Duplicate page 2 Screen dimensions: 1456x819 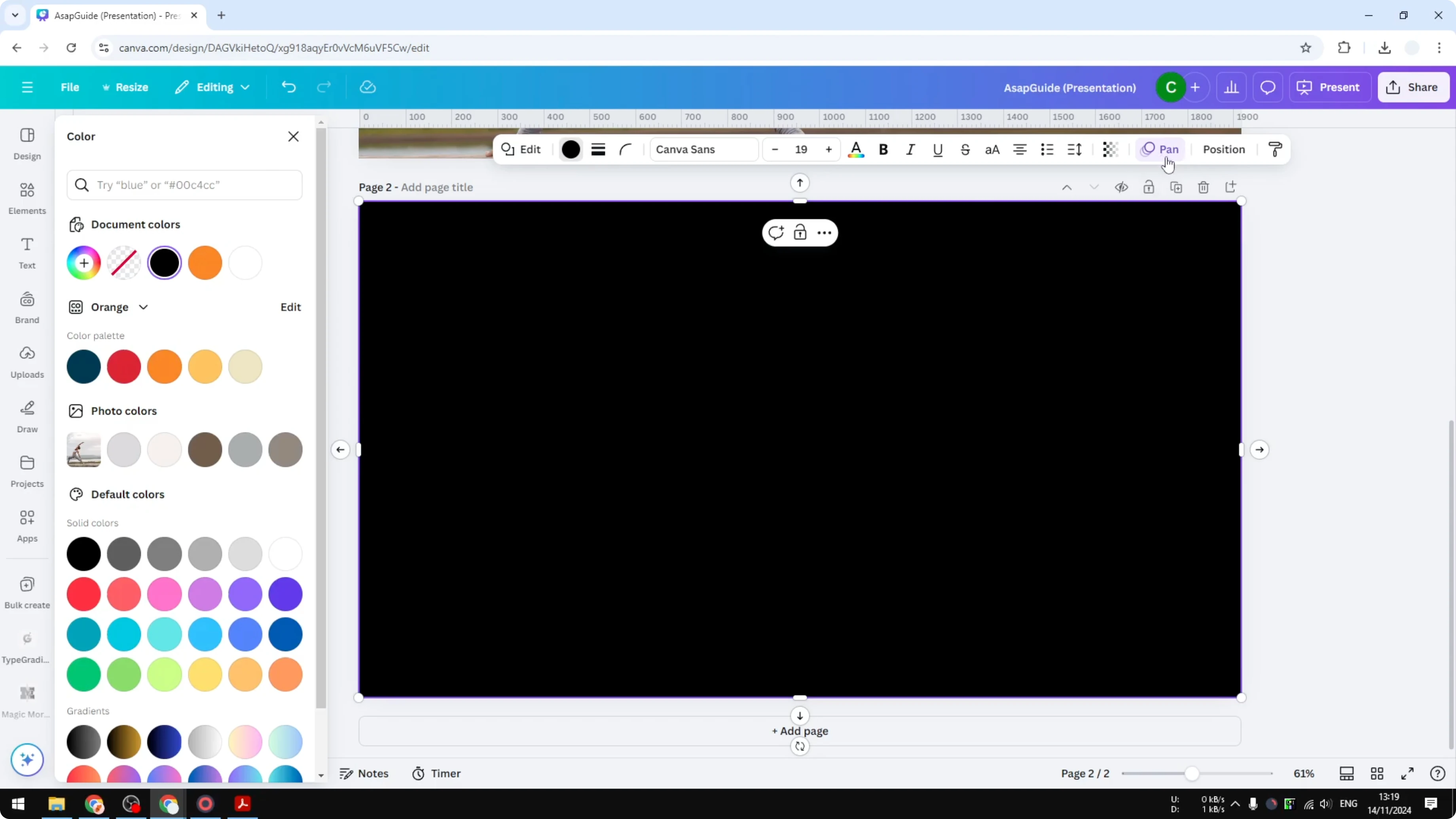tap(1176, 187)
